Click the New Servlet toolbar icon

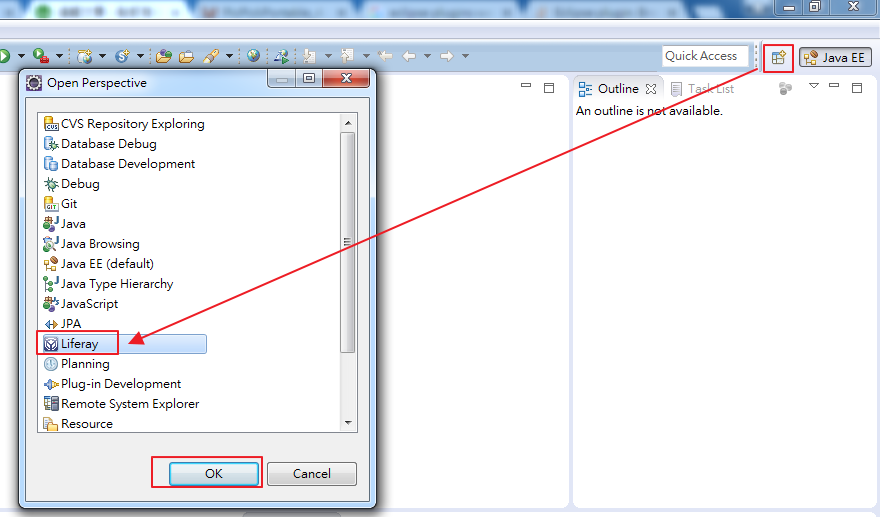tap(122, 56)
